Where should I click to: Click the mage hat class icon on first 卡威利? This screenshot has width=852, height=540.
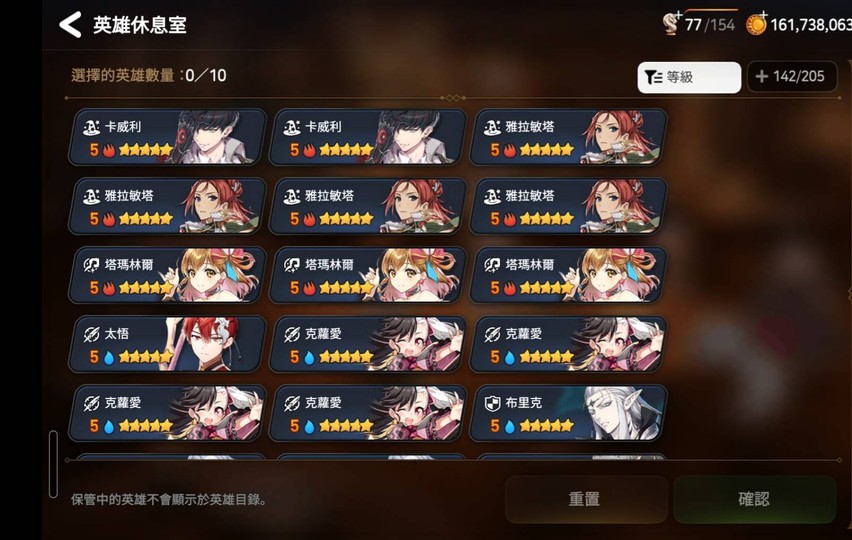91,128
